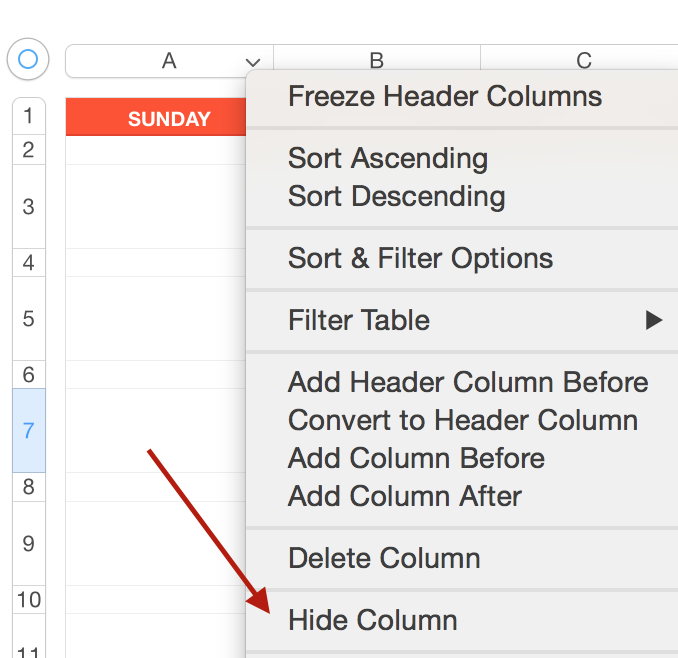
Task: Select Sort Ascending from menu
Action: click(388, 158)
